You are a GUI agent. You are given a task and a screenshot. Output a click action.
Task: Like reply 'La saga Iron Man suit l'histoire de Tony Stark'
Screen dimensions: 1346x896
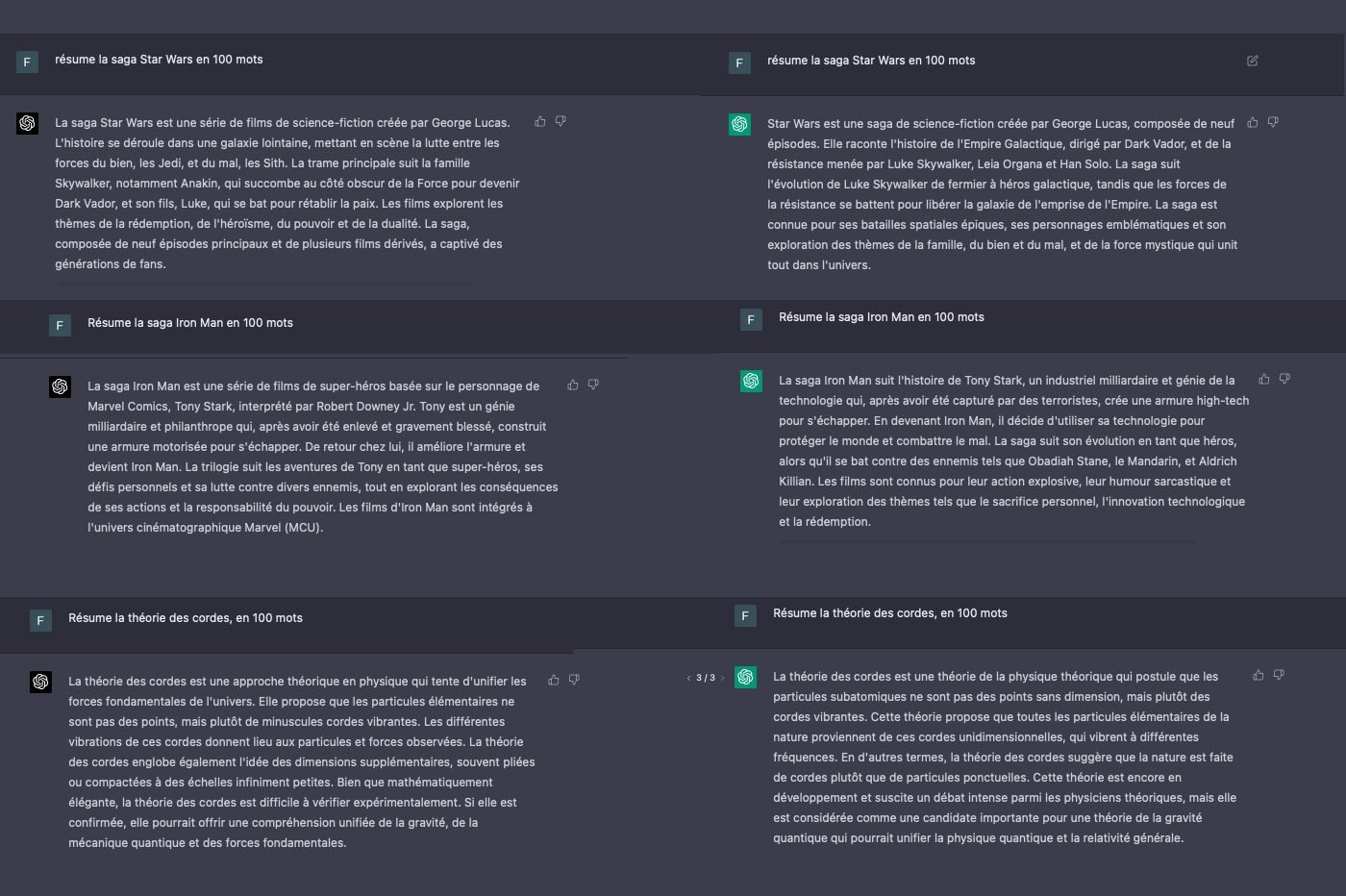[1264, 379]
